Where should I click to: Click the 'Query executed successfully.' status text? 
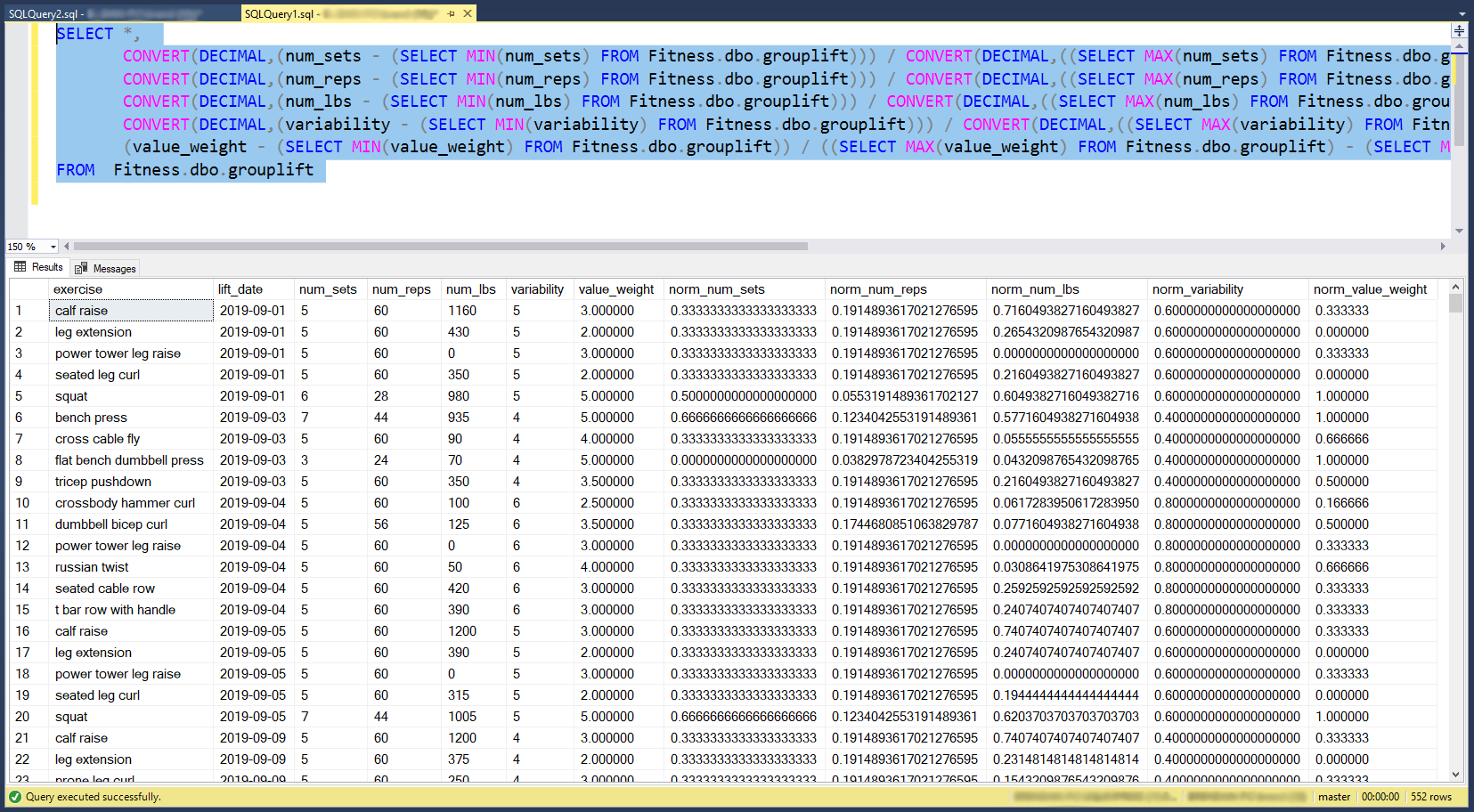[94, 797]
